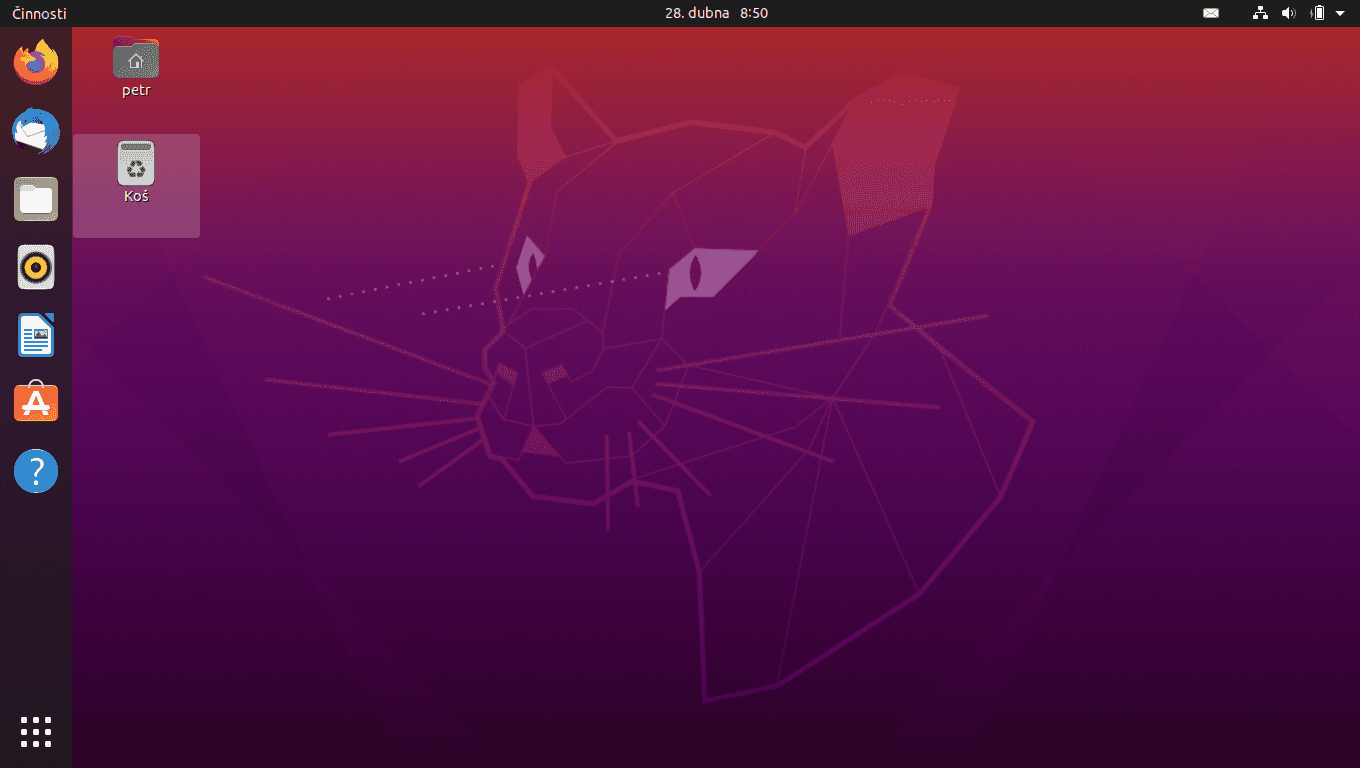Click the network icon in the top bar
Screen dimensions: 1360x768
[1261, 13]
